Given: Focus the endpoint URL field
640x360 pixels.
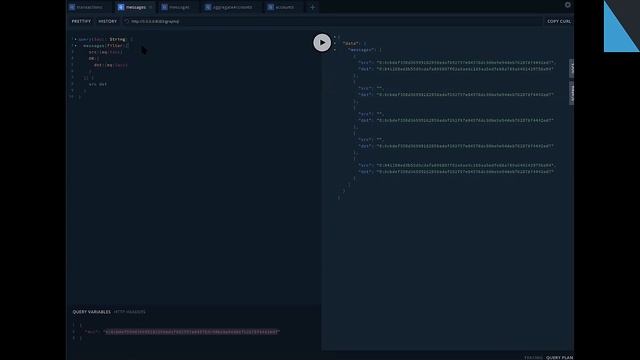Looking at the screenshot, I should click(333, 21).
